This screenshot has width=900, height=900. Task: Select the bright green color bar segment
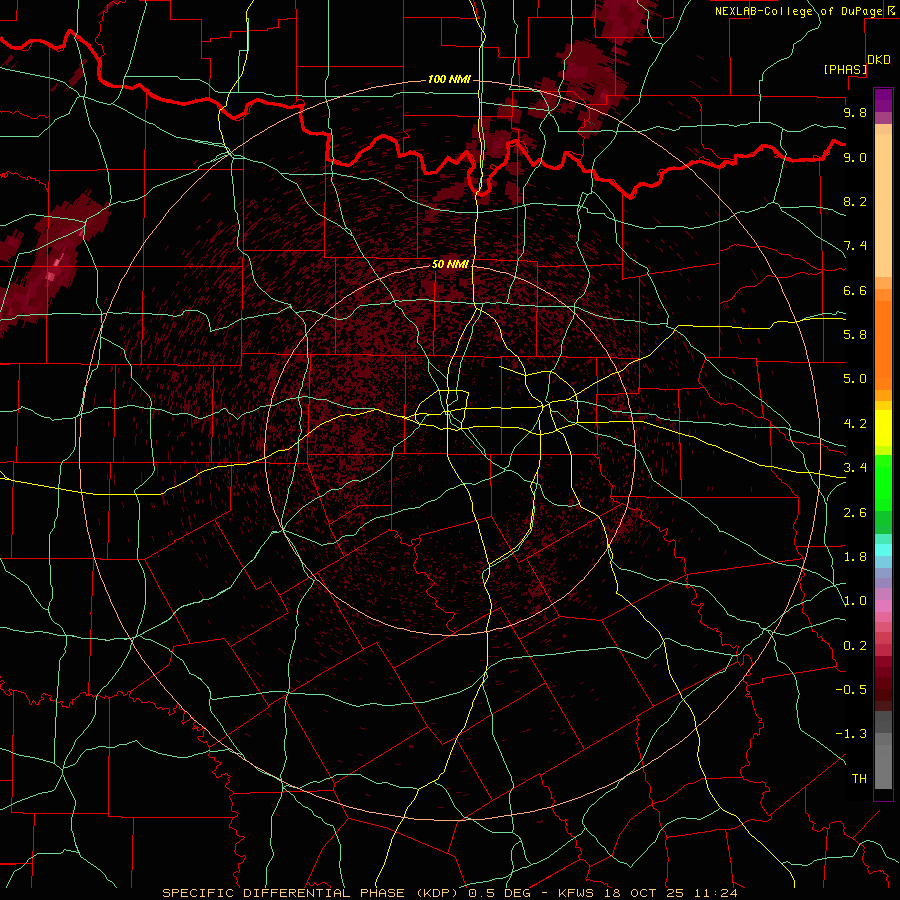(x=883, y=483)
